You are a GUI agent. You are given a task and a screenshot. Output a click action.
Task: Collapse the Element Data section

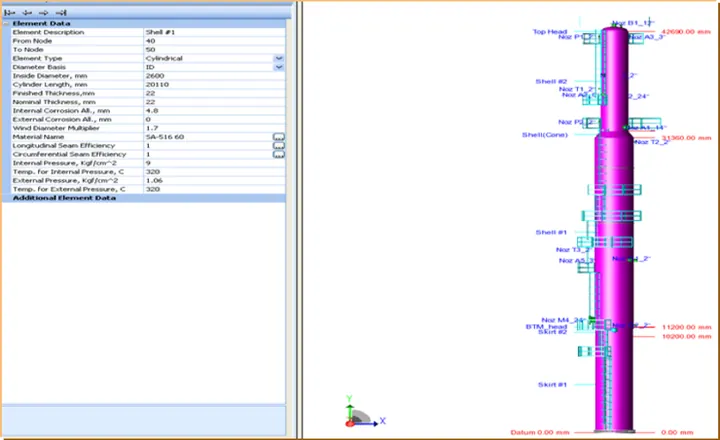tap(6, 23)
